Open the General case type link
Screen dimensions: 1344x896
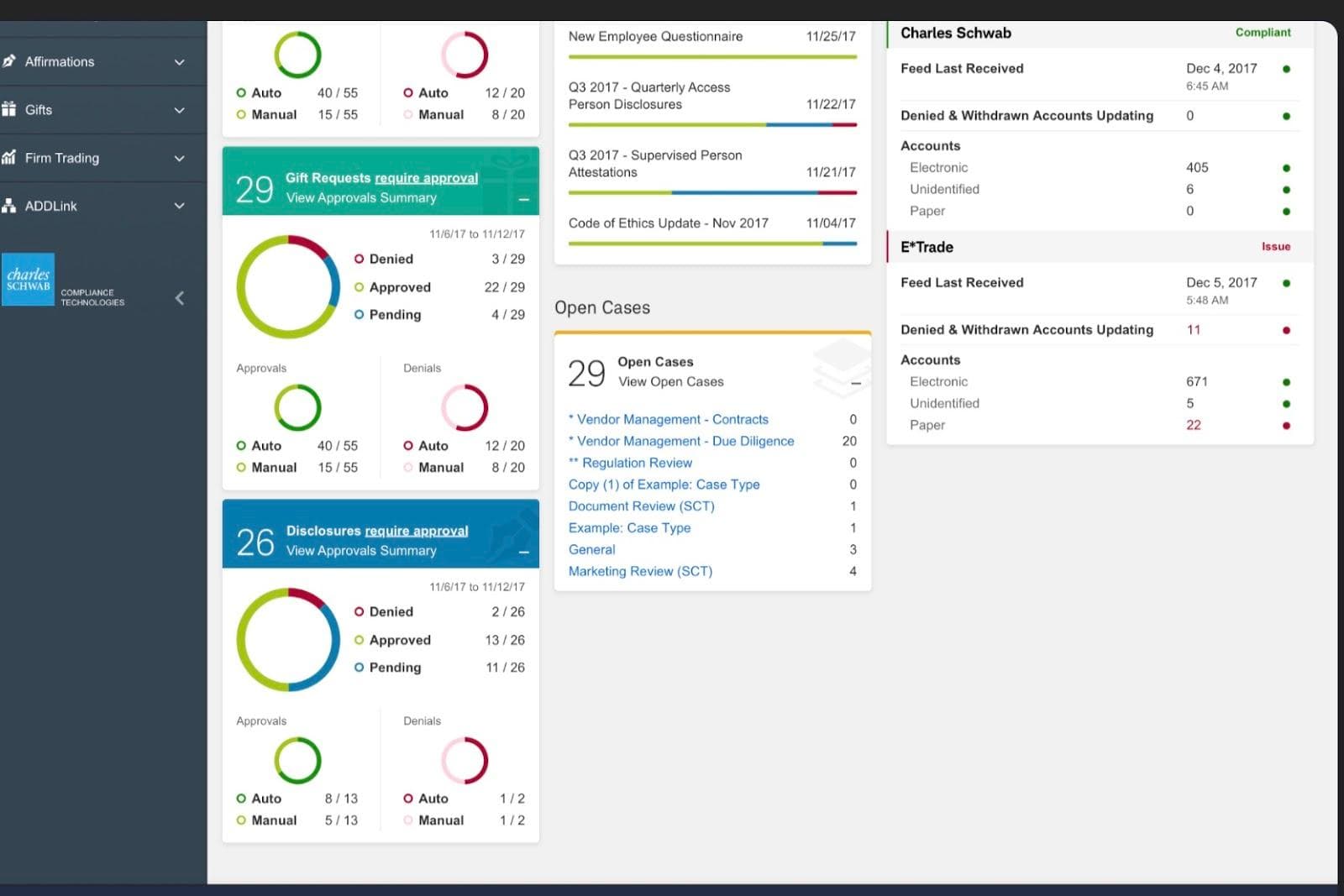pos(591,550)
